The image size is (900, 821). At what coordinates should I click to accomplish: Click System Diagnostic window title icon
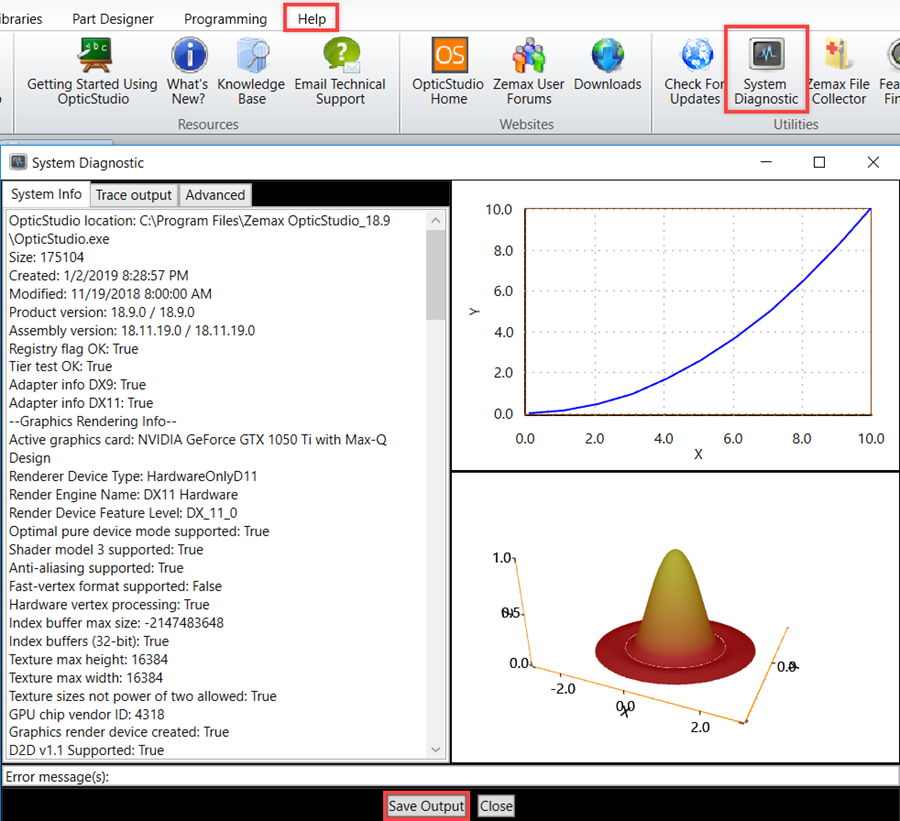click(x=18, y=162)
